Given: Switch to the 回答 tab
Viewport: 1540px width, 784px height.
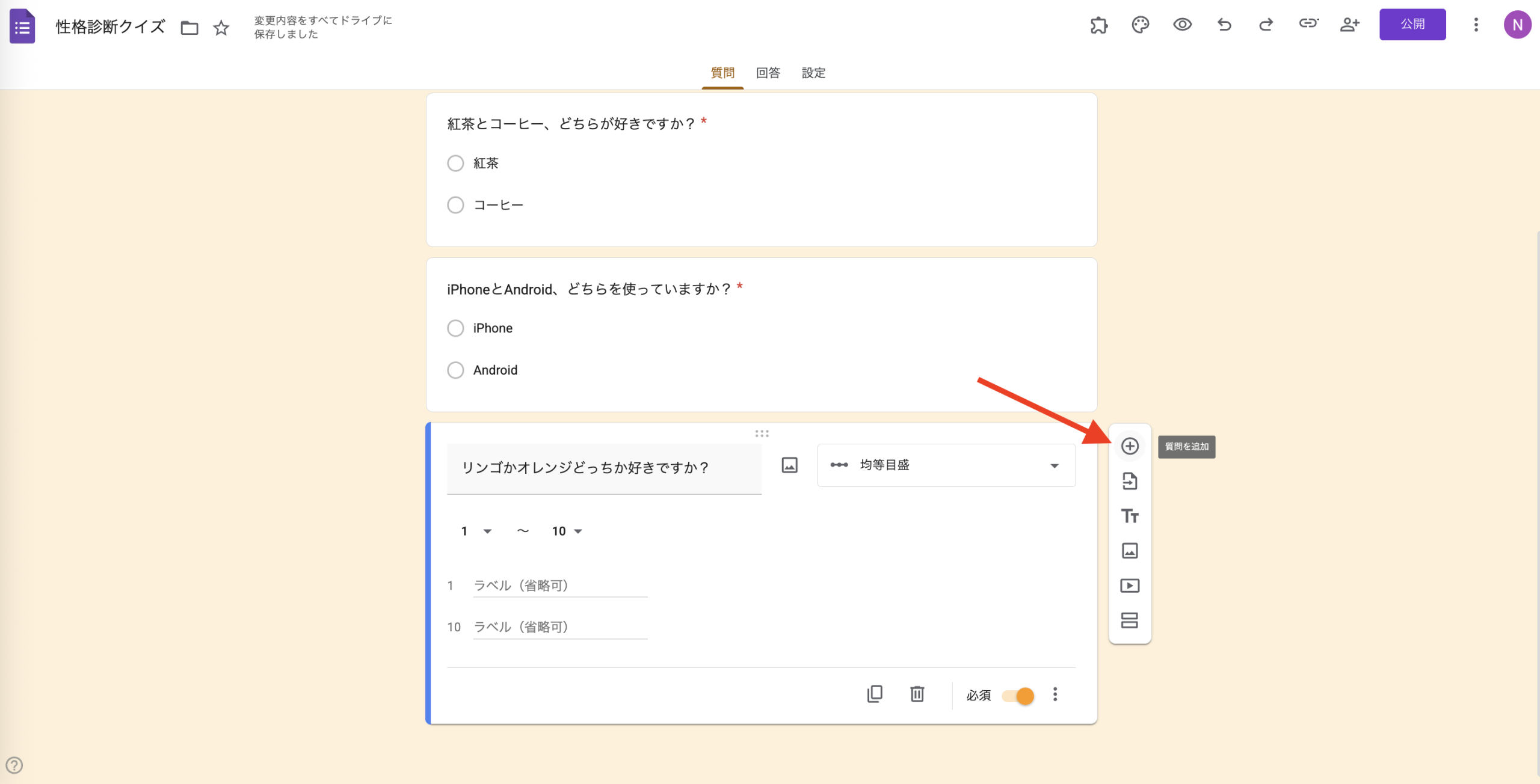Looking at the screenshot, I should click(x=768, y=73).
